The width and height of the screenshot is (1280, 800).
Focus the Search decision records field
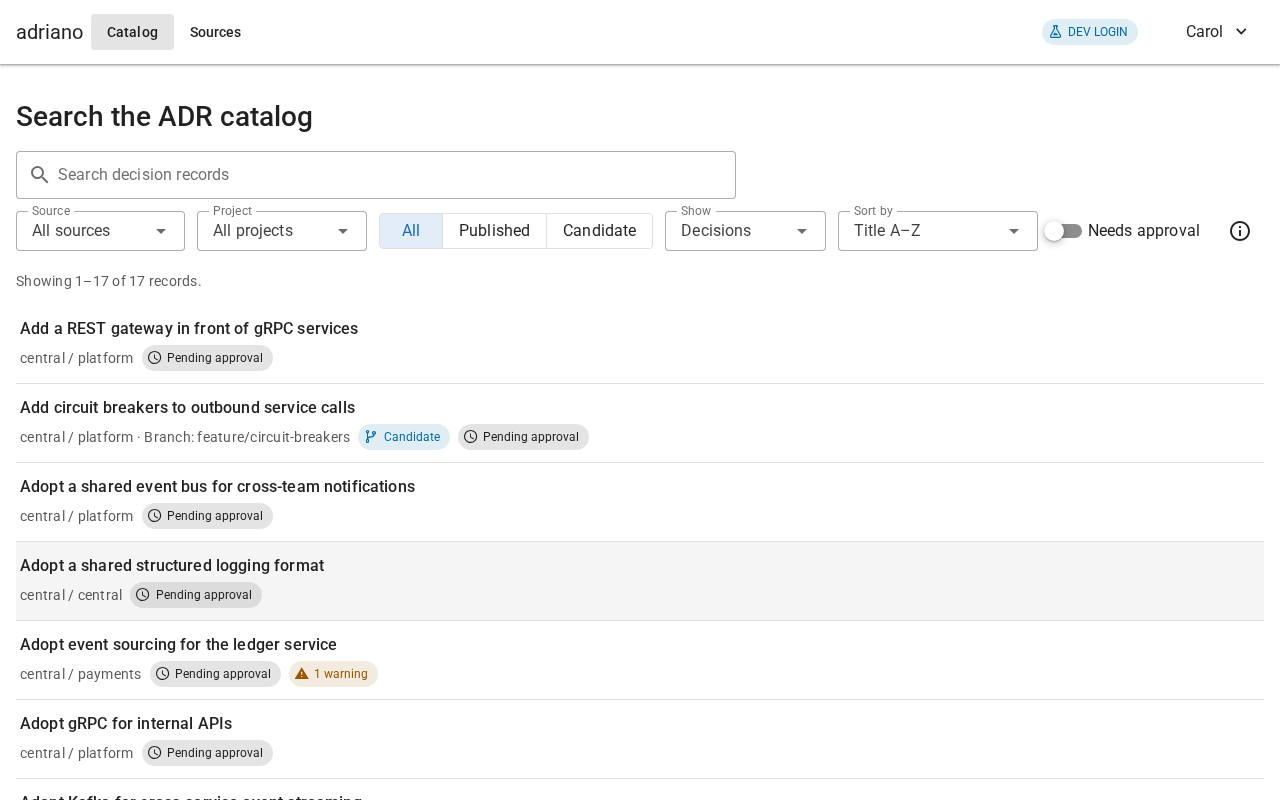pos(376,175)
